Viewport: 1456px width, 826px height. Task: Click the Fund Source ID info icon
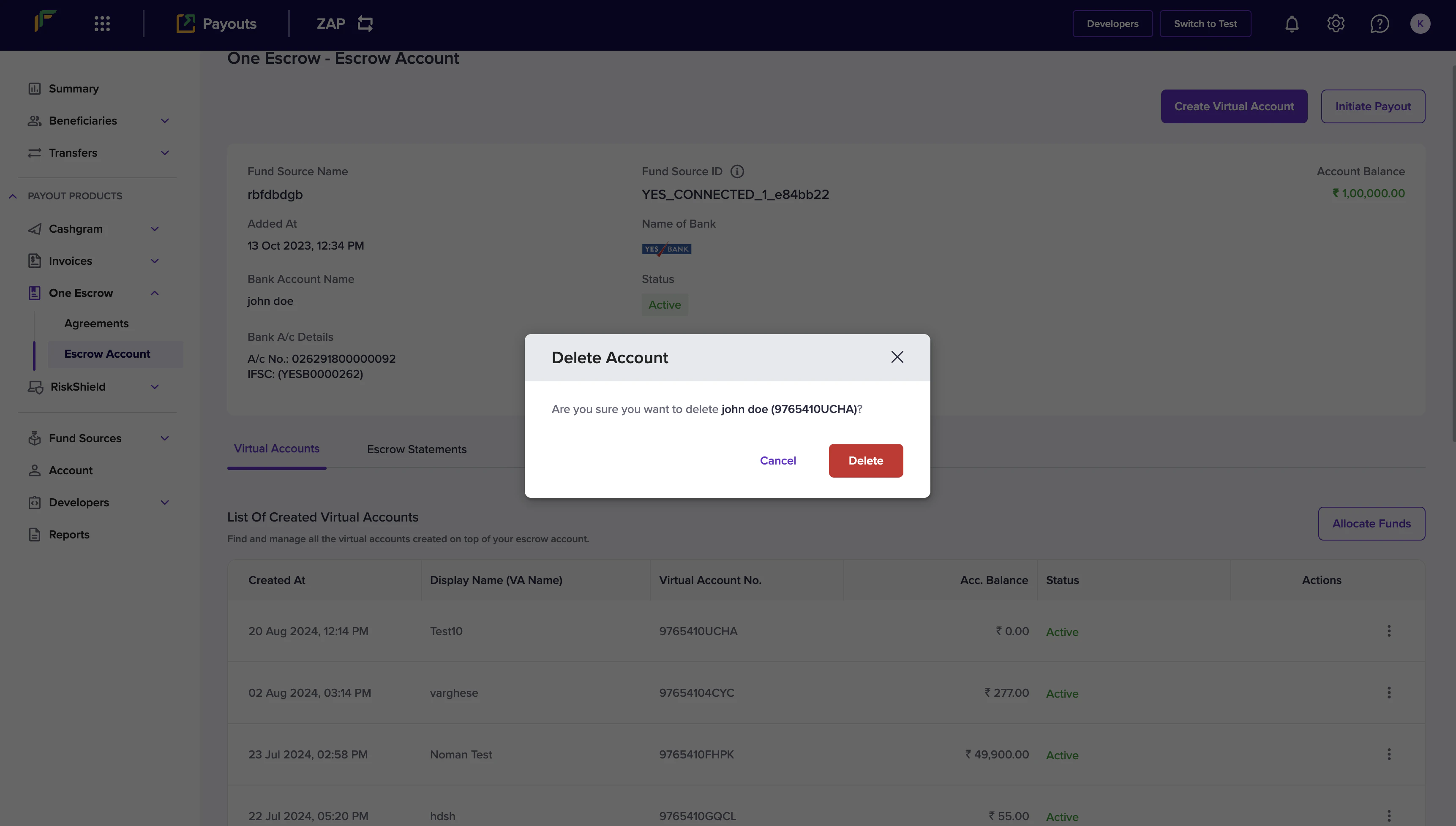737,171
